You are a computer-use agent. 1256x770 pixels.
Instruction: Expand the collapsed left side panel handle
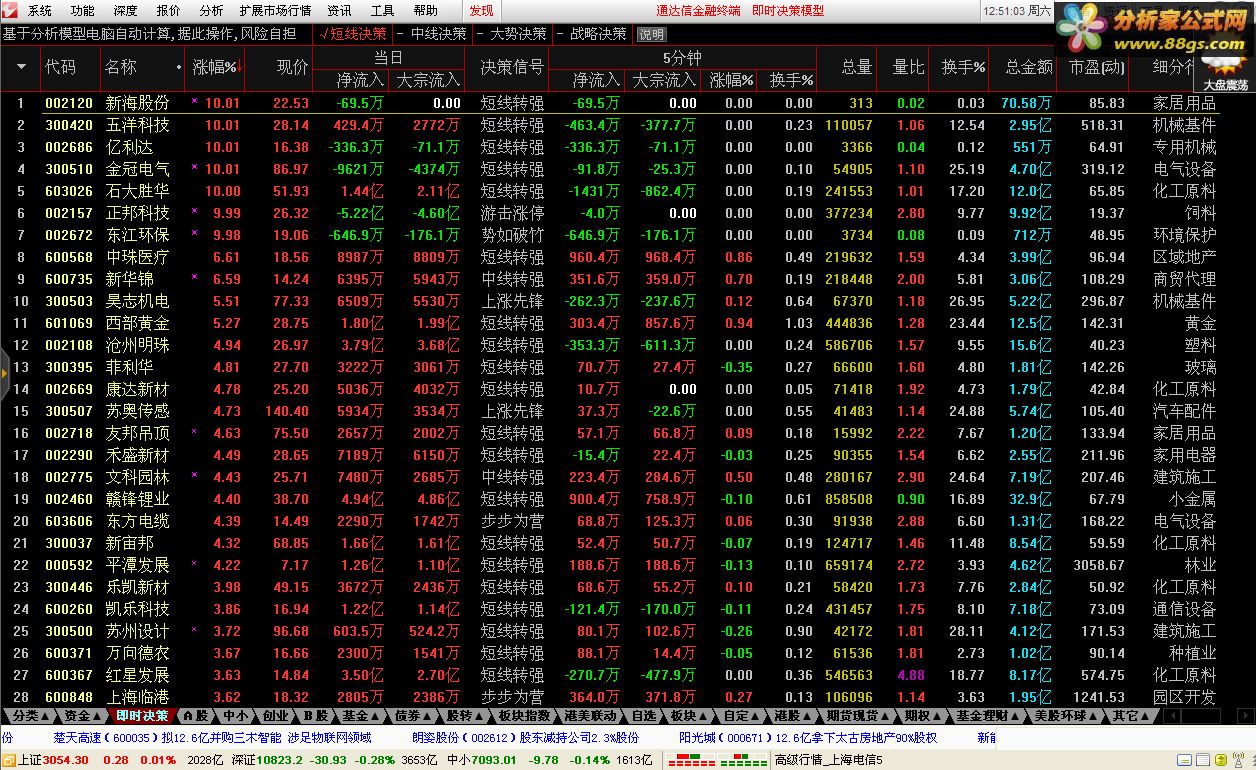coord(4,373)
